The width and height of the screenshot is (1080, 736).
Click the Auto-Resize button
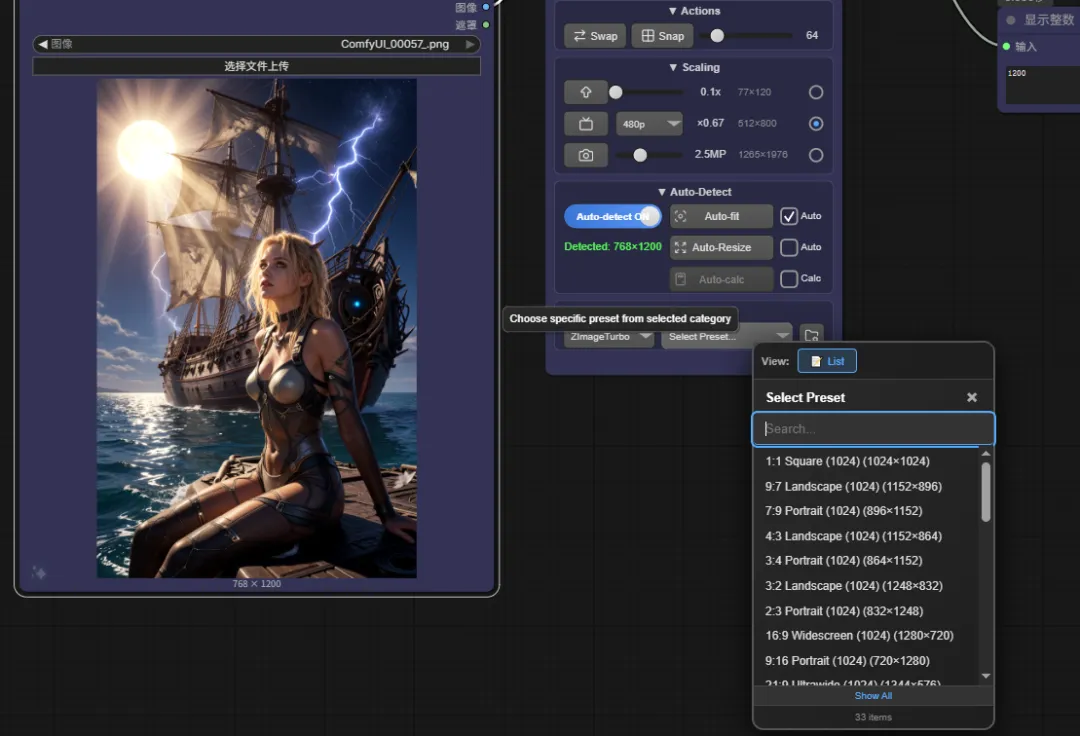click(721, 247)
